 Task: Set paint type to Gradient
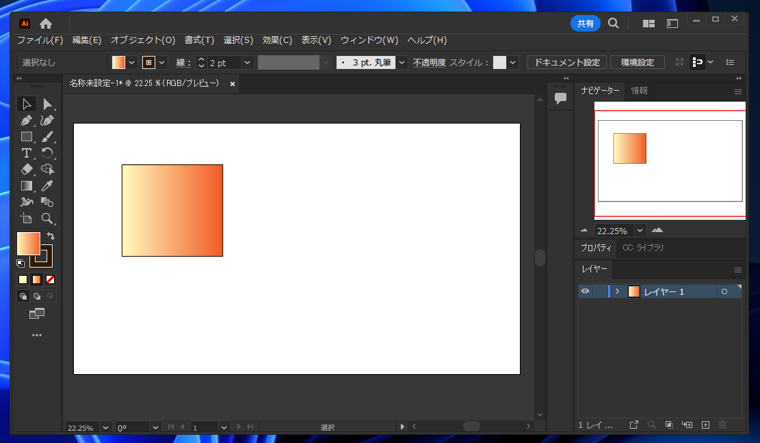pyautogui.click(x=37, y=280)
